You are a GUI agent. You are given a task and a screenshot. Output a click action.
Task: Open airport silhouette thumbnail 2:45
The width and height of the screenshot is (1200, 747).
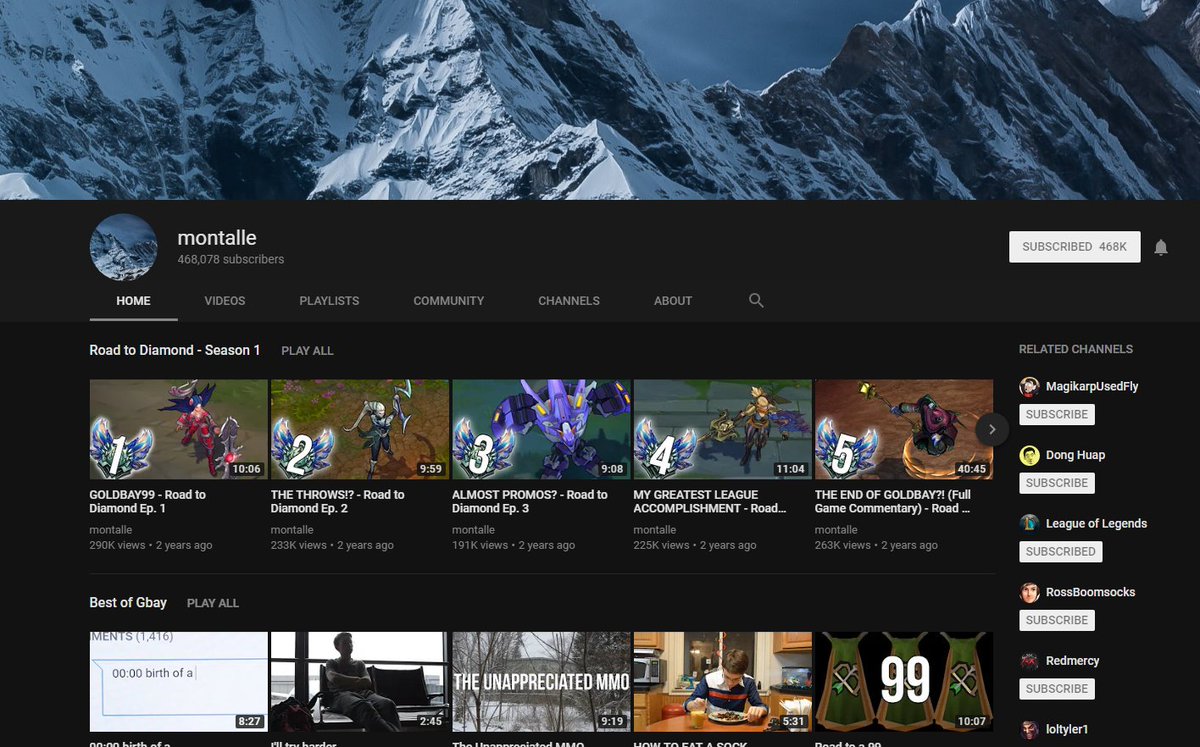pos(360,681)
